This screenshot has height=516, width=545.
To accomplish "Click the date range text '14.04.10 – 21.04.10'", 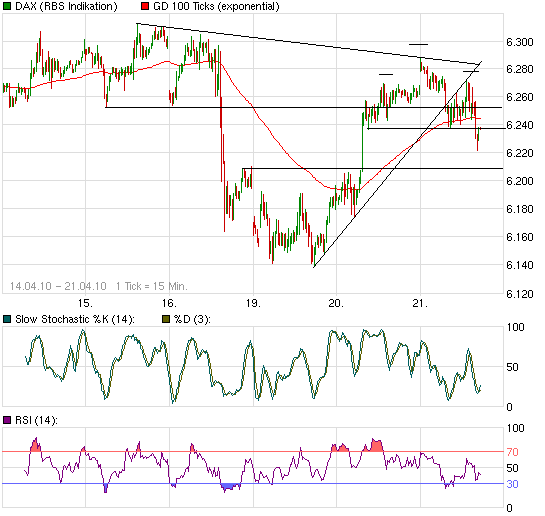I will (x=58, y=286).
